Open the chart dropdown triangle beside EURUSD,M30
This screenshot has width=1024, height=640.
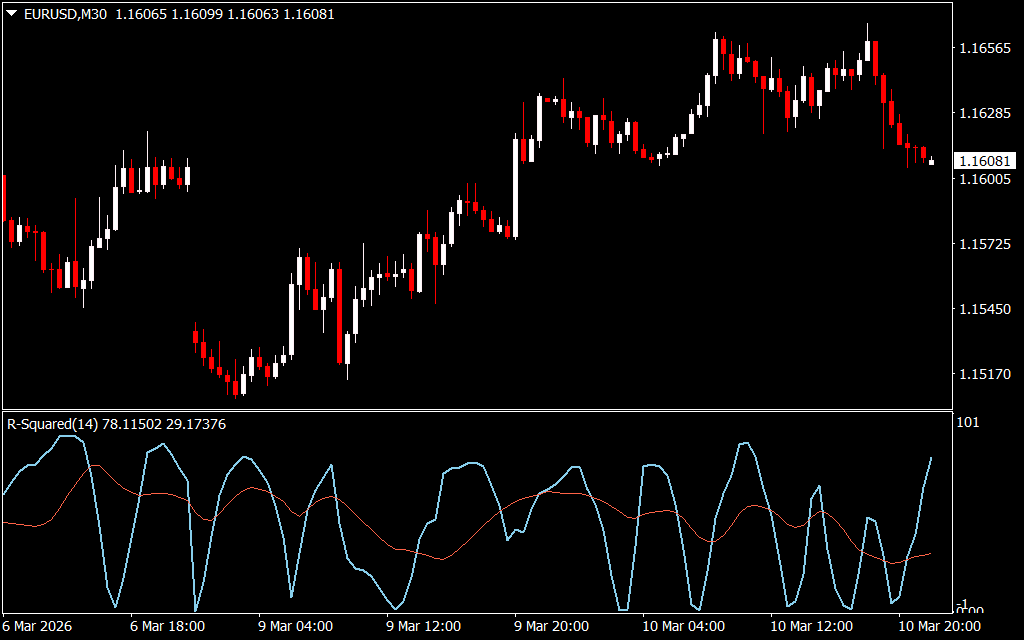(11, 14)
